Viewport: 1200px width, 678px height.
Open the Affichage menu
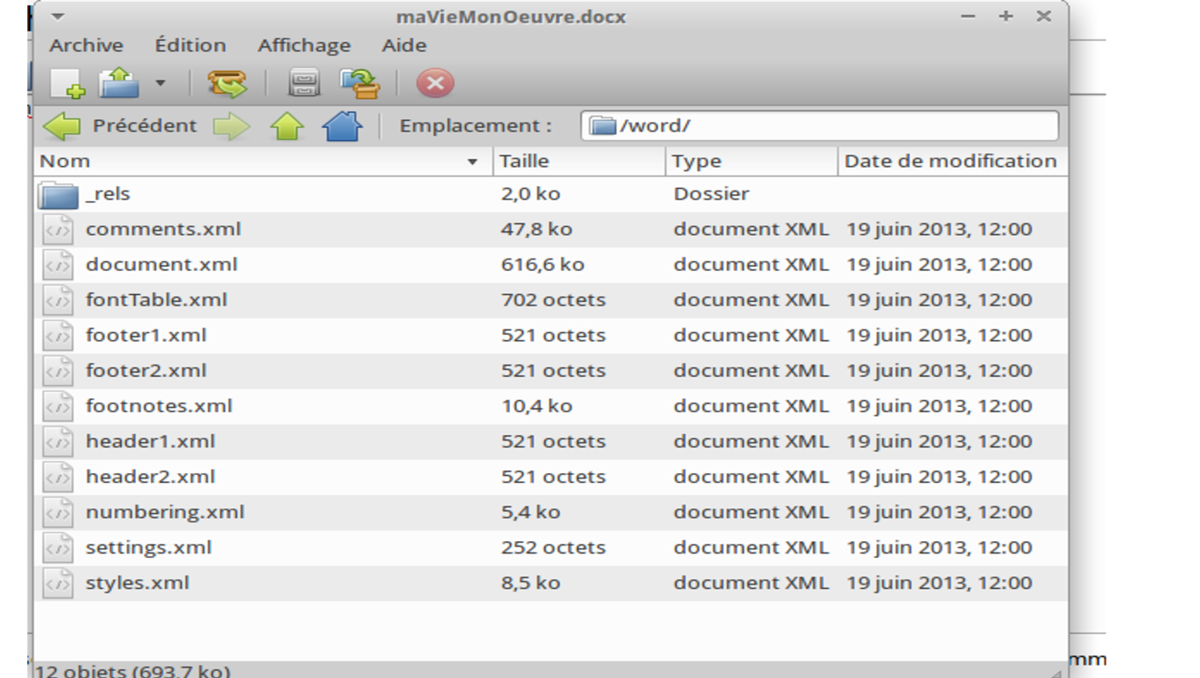tap(304, 45)
